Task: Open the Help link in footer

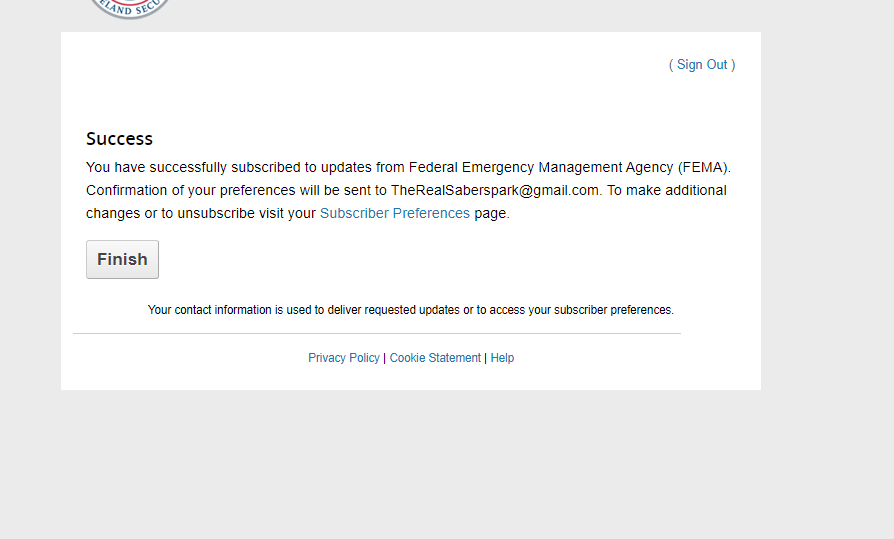Action: pos(502,358)
